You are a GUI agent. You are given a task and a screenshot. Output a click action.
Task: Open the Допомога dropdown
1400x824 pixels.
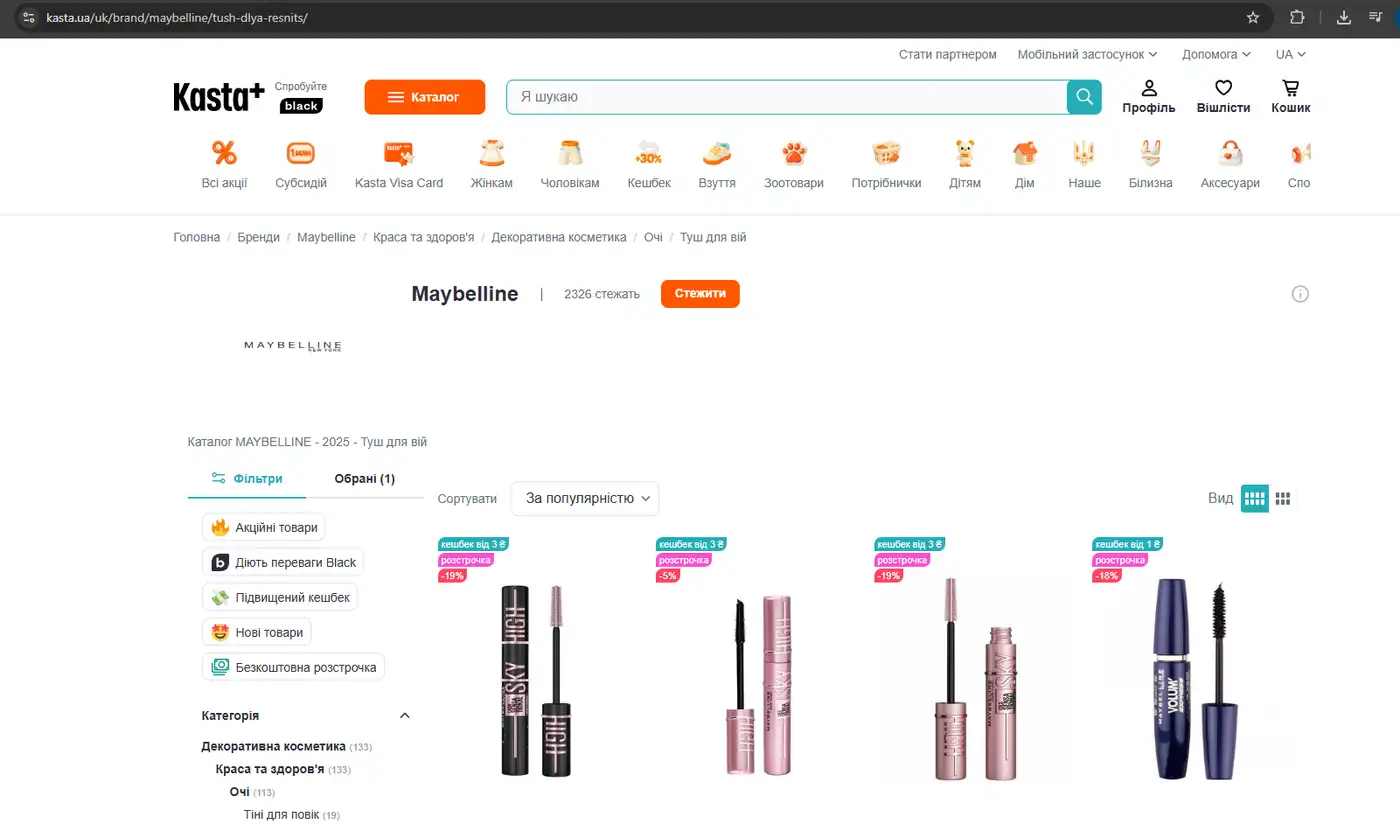click(x=1216, y=54)
